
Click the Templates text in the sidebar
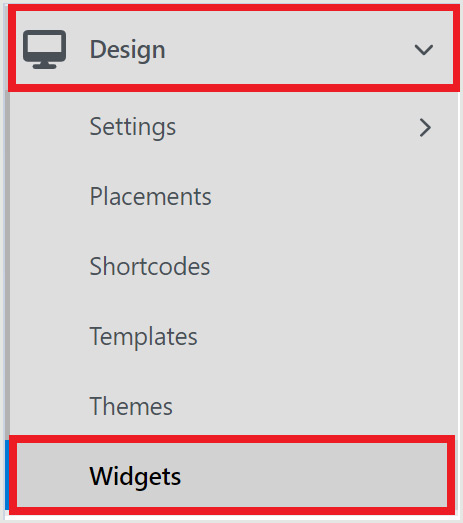coord(144,337)
